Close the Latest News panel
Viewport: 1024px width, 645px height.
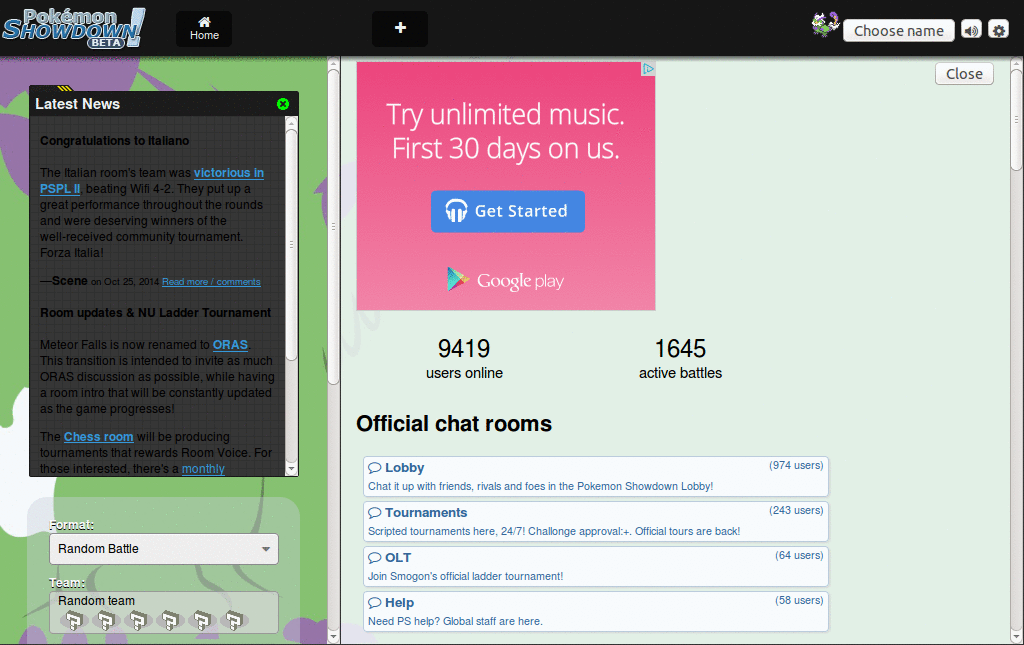pyautogui.click(x=283, y=104)
